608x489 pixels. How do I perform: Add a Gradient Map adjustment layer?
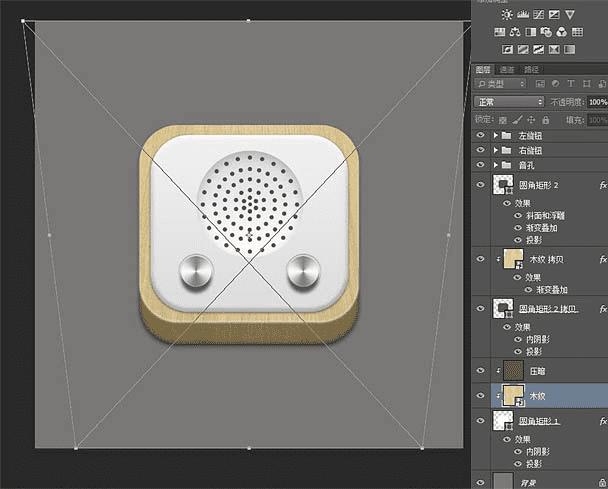[x=570, y=49]
